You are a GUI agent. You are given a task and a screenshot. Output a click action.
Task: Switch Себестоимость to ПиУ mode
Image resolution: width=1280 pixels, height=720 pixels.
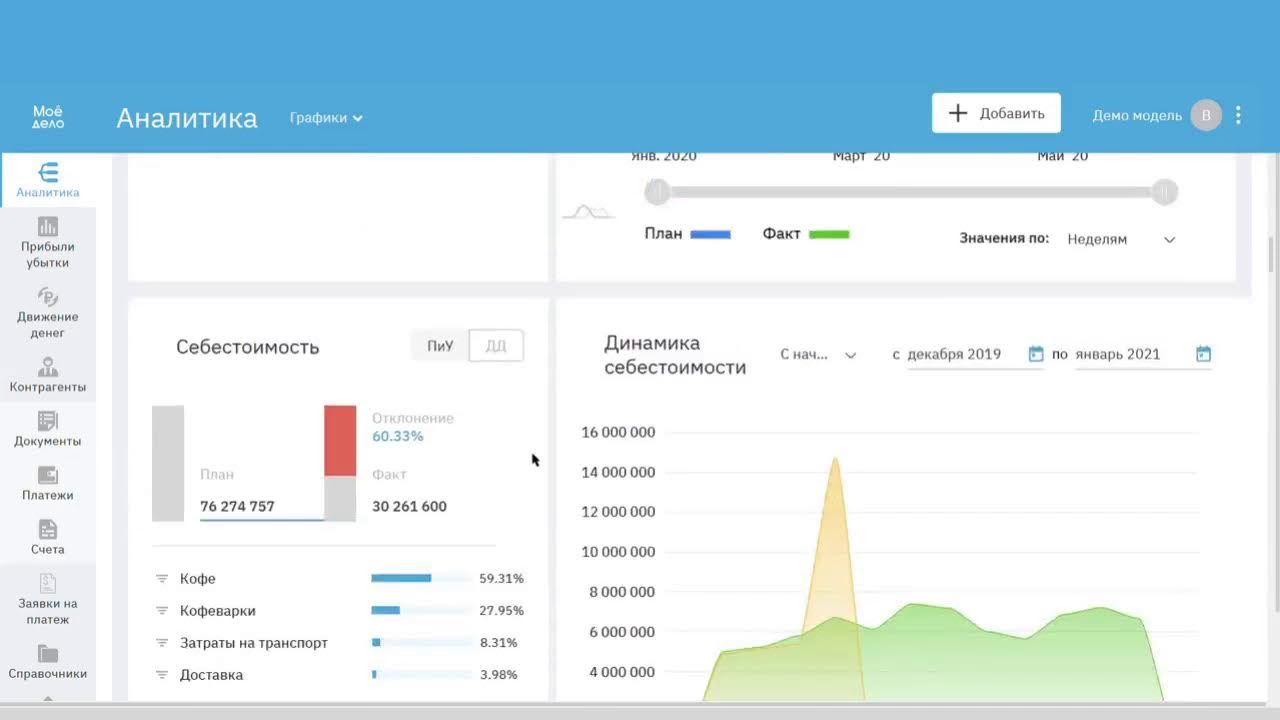(440, 346)
